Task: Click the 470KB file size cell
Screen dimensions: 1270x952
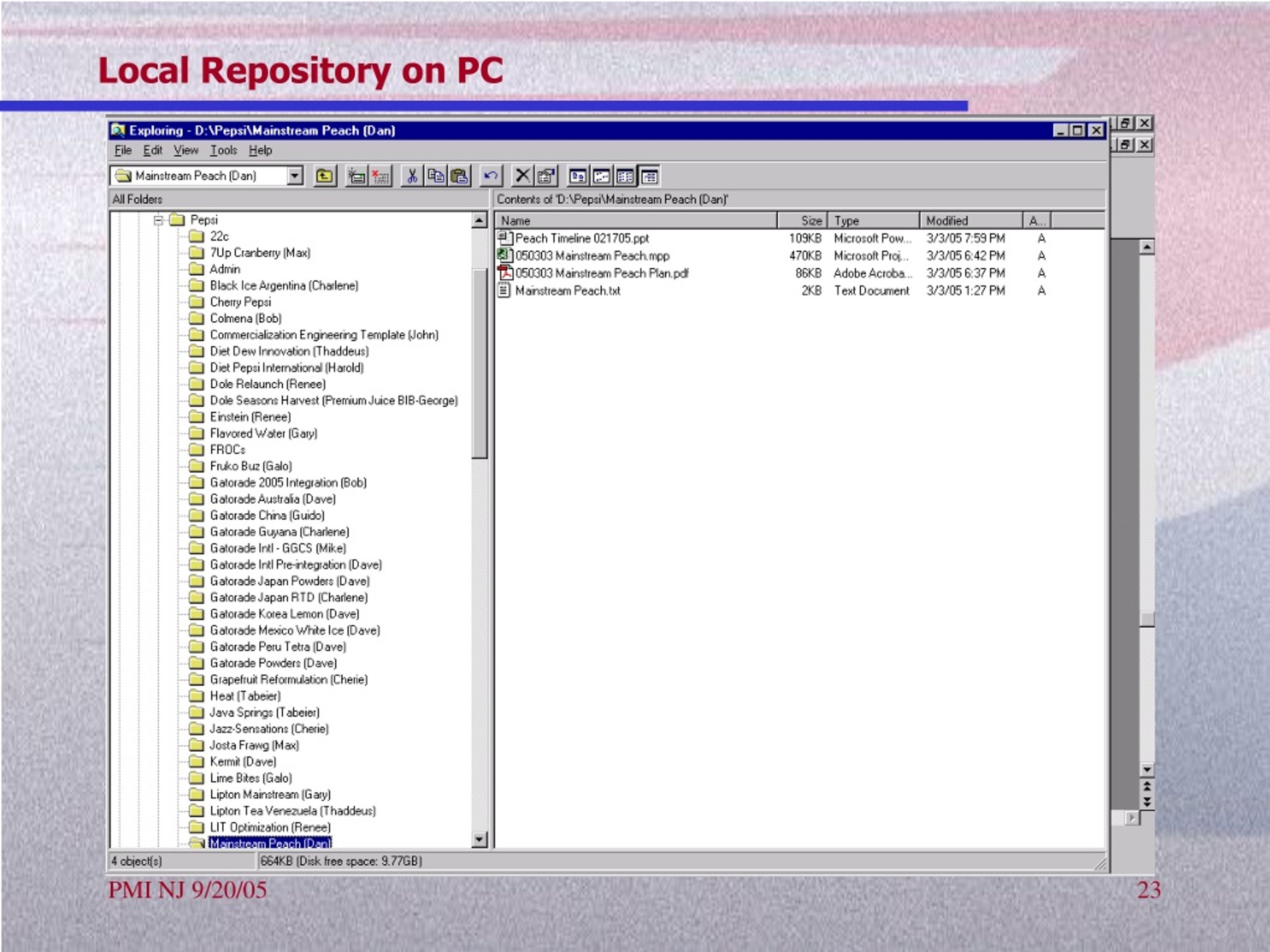Action: click(x=805, y=256)
